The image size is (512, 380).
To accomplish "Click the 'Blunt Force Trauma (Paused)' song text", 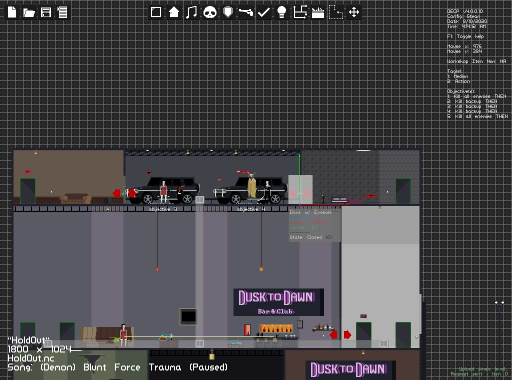I will click(x=155, y=367).
